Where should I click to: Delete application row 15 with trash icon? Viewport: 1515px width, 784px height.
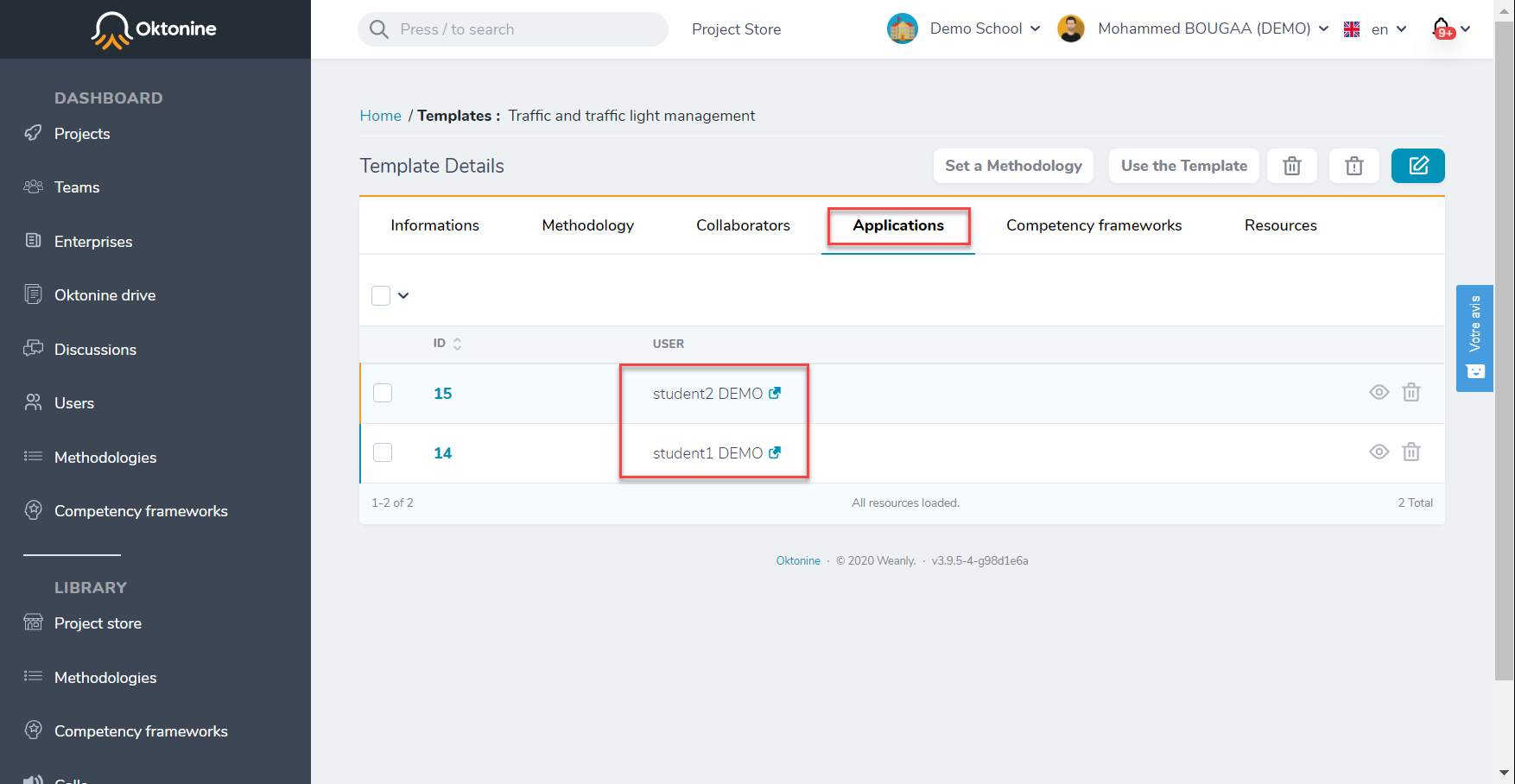click(1410, 392)
